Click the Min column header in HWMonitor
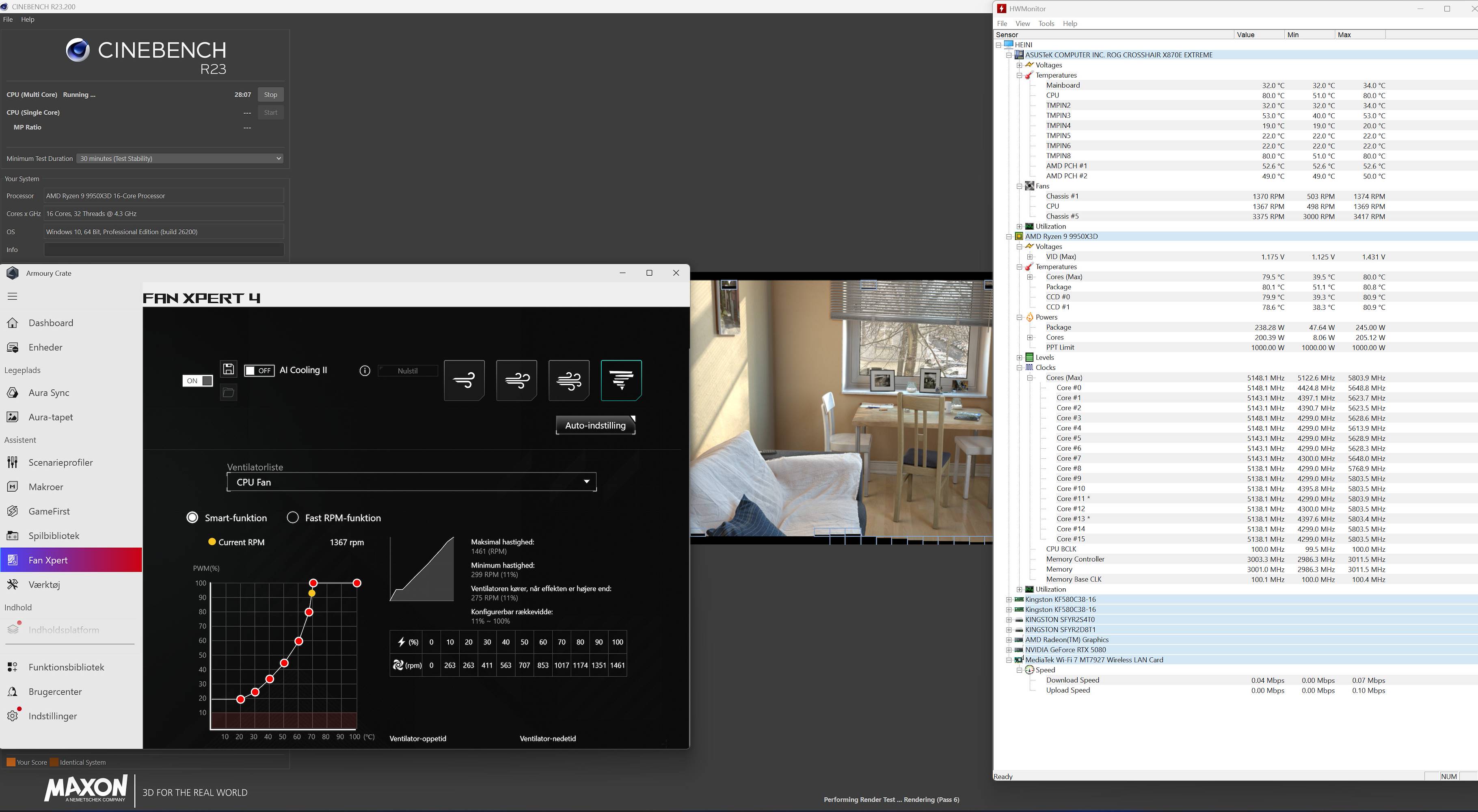 tap(1309, 35)
